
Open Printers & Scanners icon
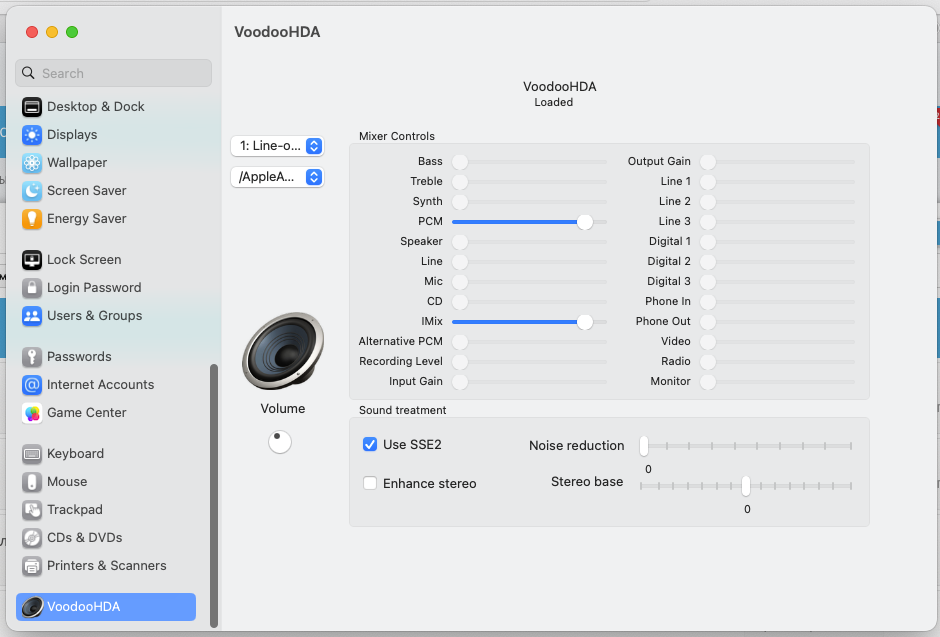(x=32, y=566)
